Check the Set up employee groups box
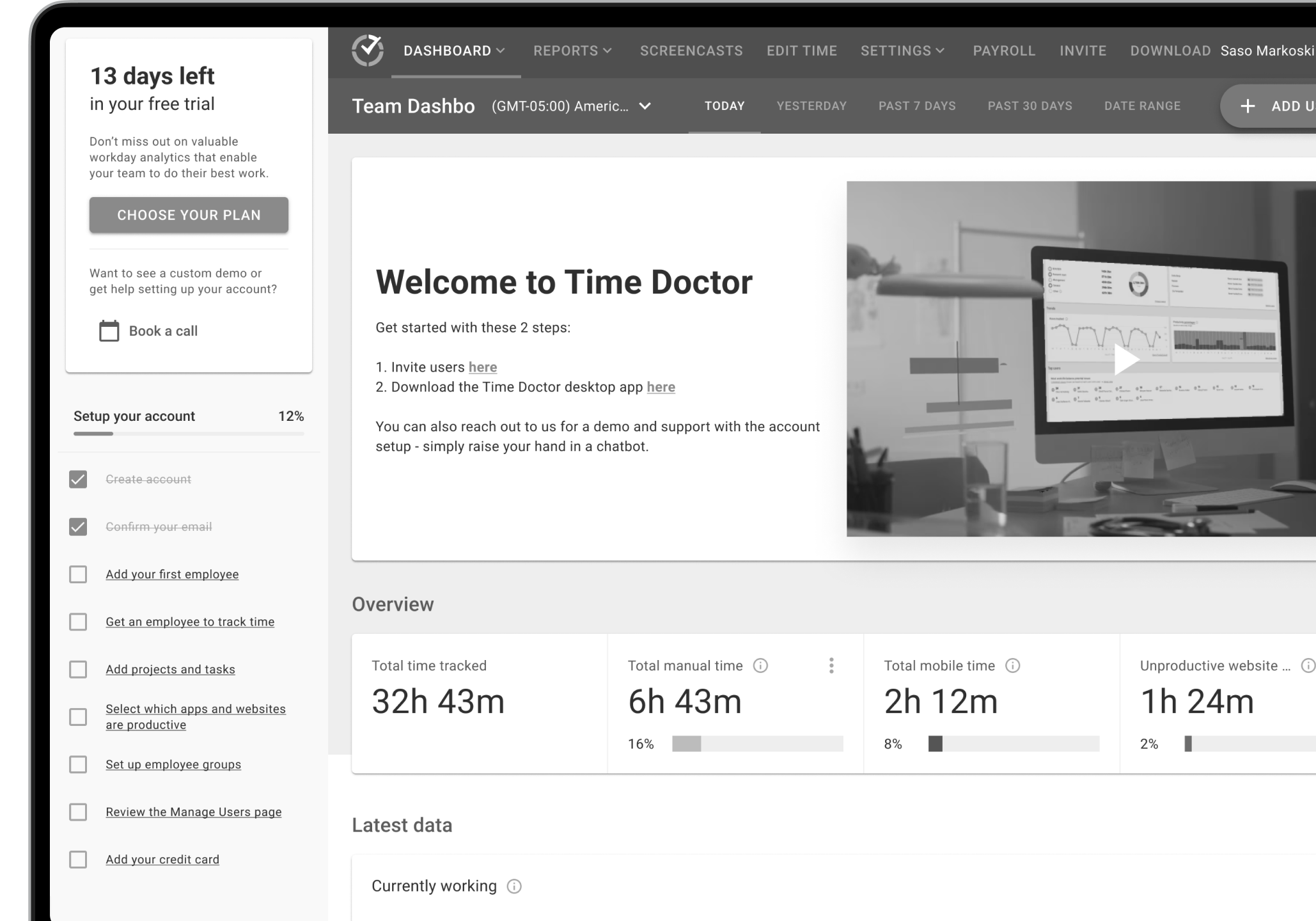This screenshot has height=921, width=1316. [x=78, y=764]
